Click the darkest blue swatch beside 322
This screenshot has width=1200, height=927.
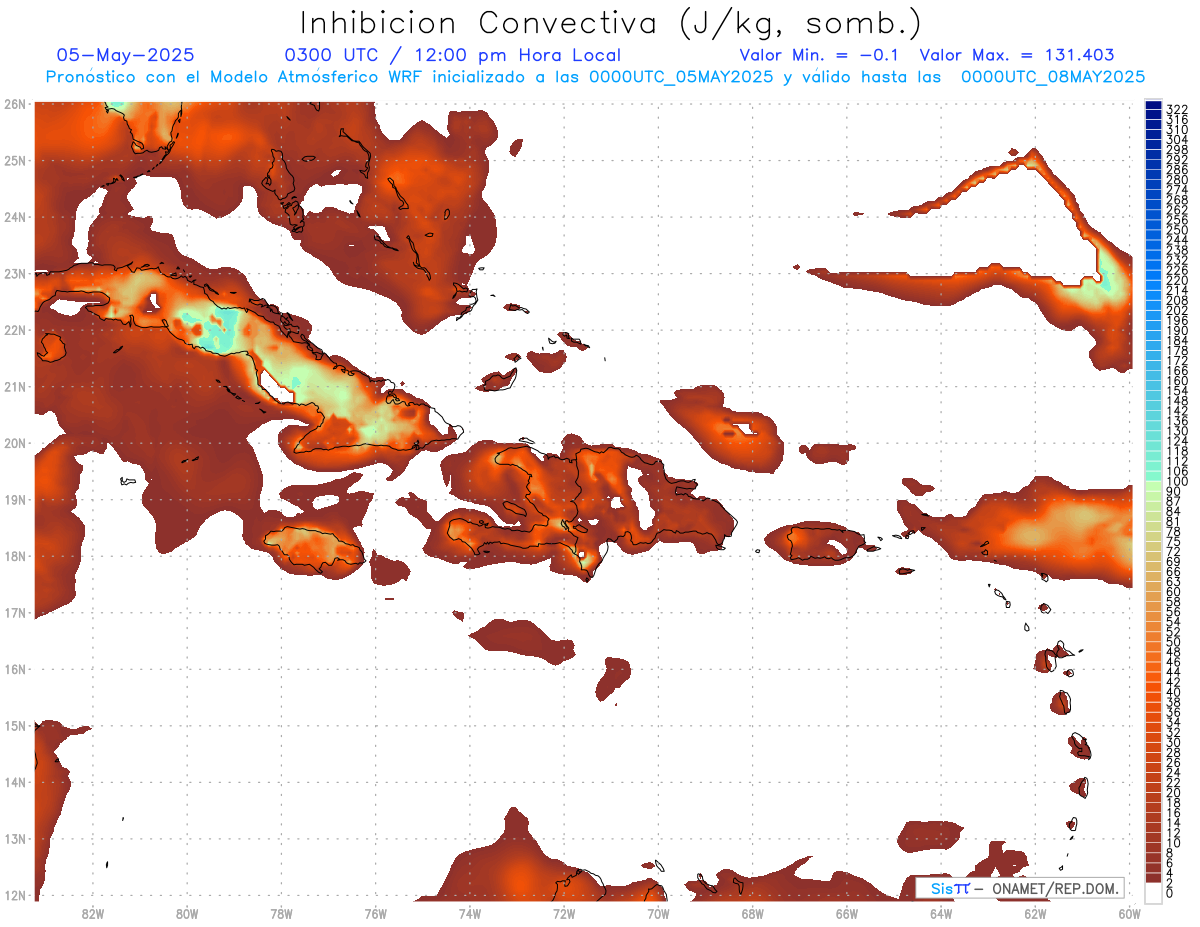click(x=1153, y=105)
